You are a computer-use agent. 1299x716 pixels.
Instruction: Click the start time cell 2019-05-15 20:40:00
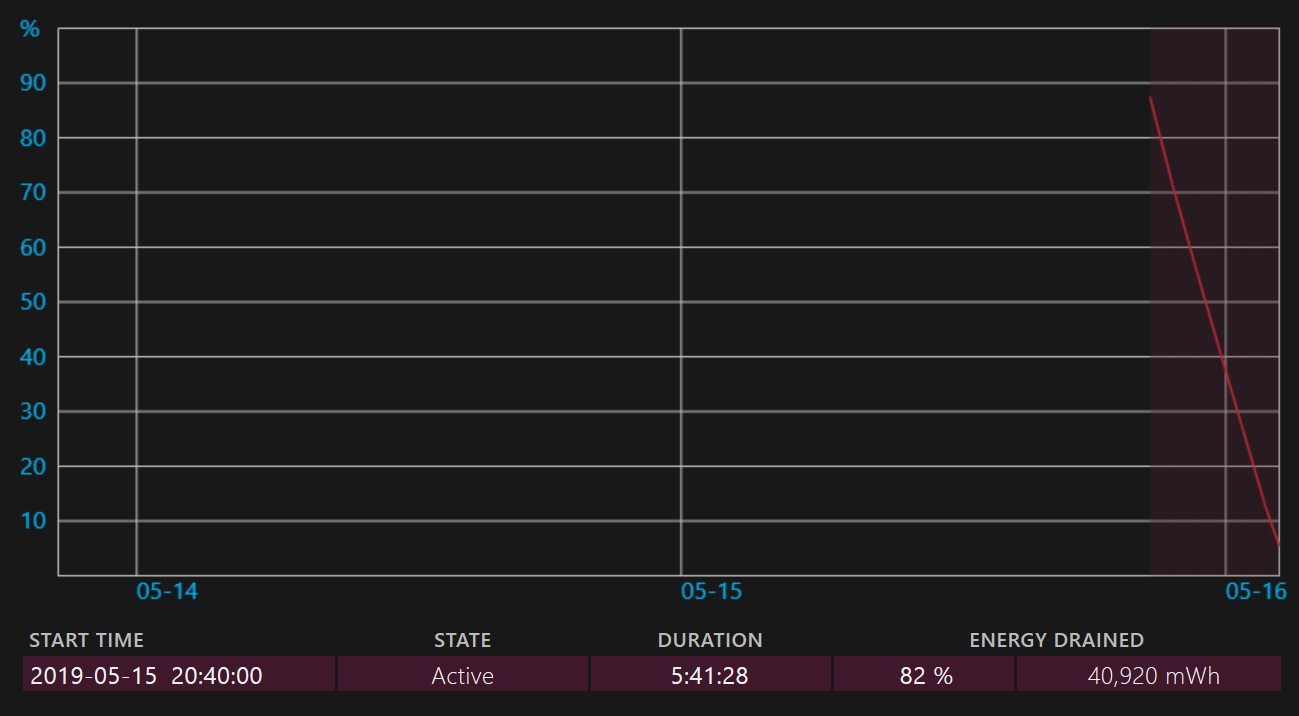click(180, 674)
